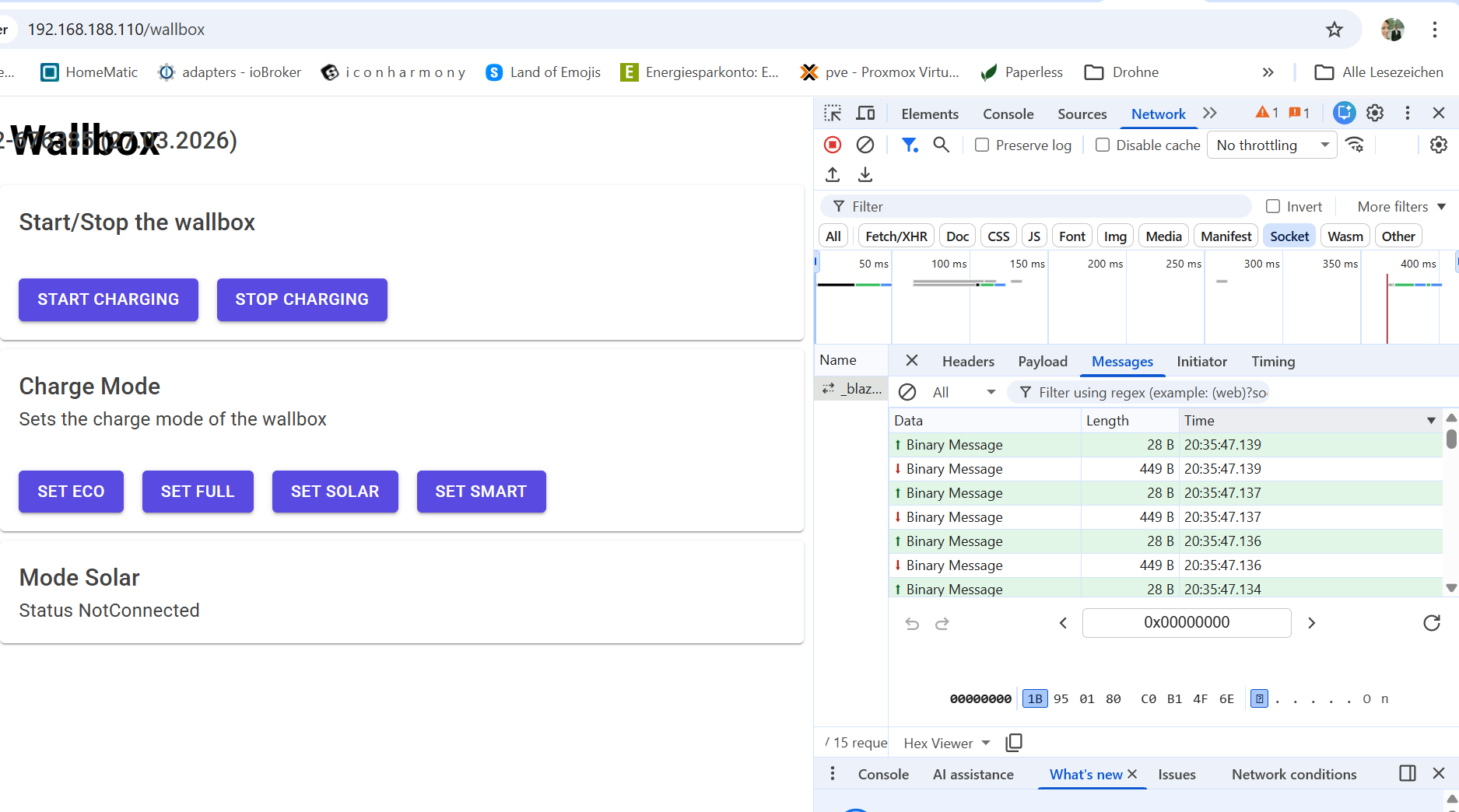Toggle the device toolbar
Image resolution: width=1459 pixels, height=812 pixels.
(x=865, y=113)
